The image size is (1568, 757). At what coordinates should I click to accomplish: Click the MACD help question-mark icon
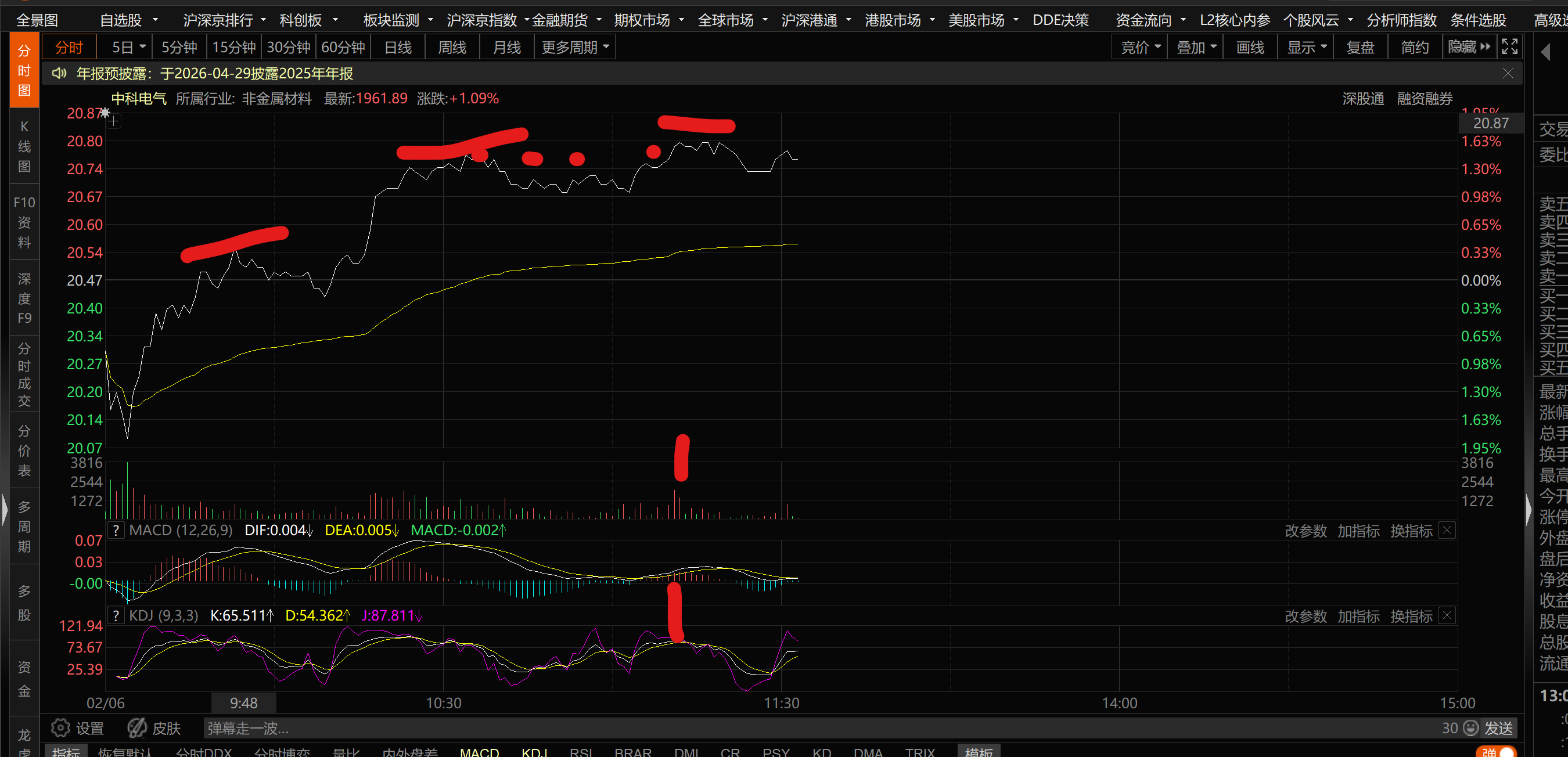tap(116, 530)
